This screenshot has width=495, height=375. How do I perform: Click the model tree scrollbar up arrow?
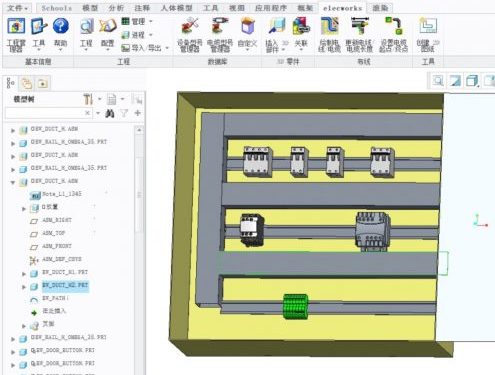click(139, 130)
